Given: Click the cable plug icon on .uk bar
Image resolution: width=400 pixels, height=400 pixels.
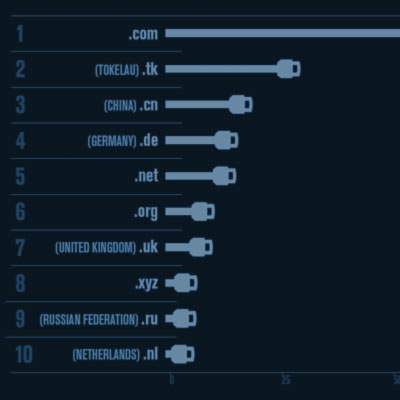Looking at the screenshot, I should (x=201, y=247).
